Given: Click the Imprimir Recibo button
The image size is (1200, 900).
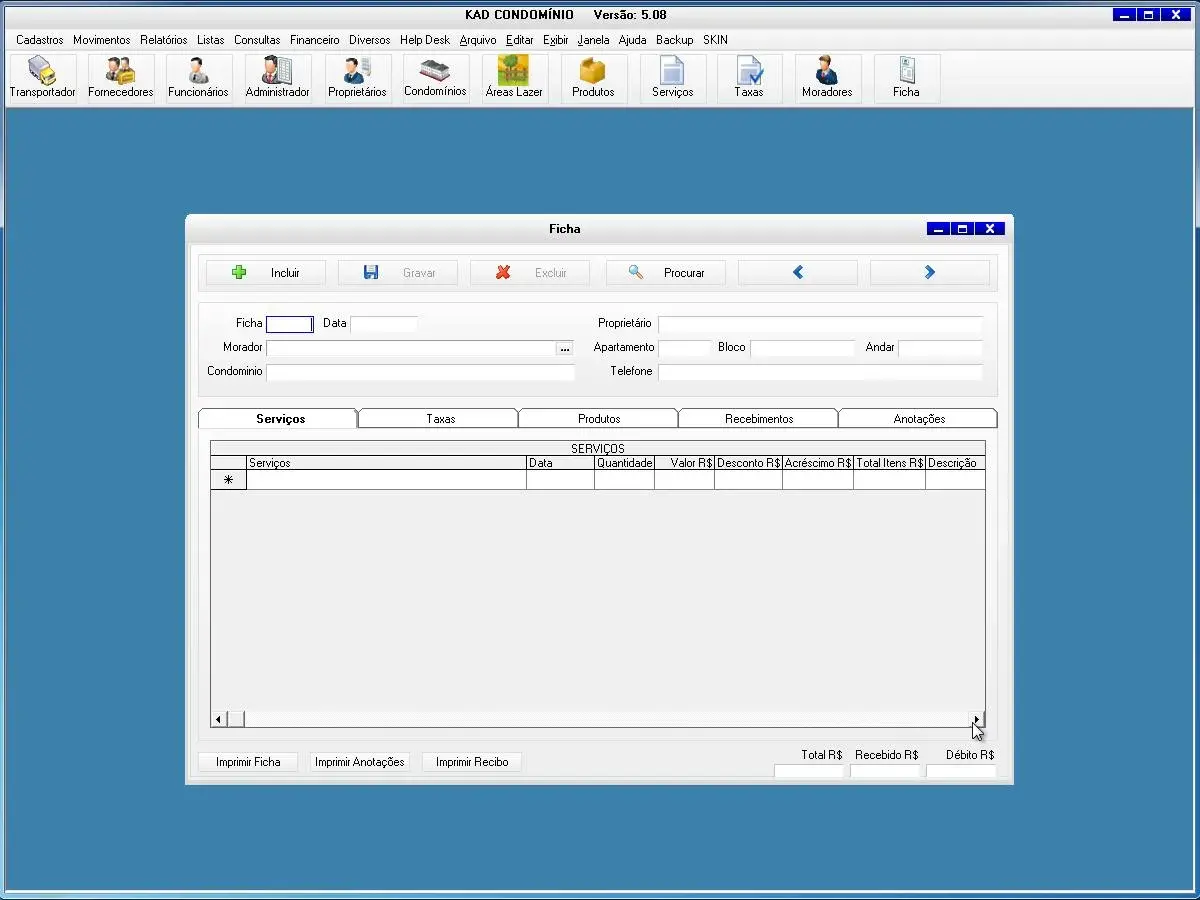Looking at the screenshot, I should pos(472,762).
